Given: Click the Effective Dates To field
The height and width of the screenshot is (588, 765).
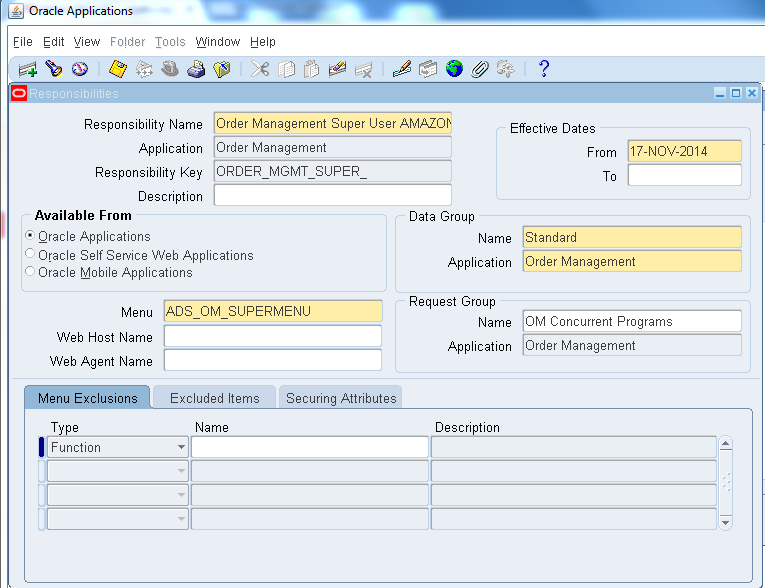Looking at the screenshot, I should (684, 175).
